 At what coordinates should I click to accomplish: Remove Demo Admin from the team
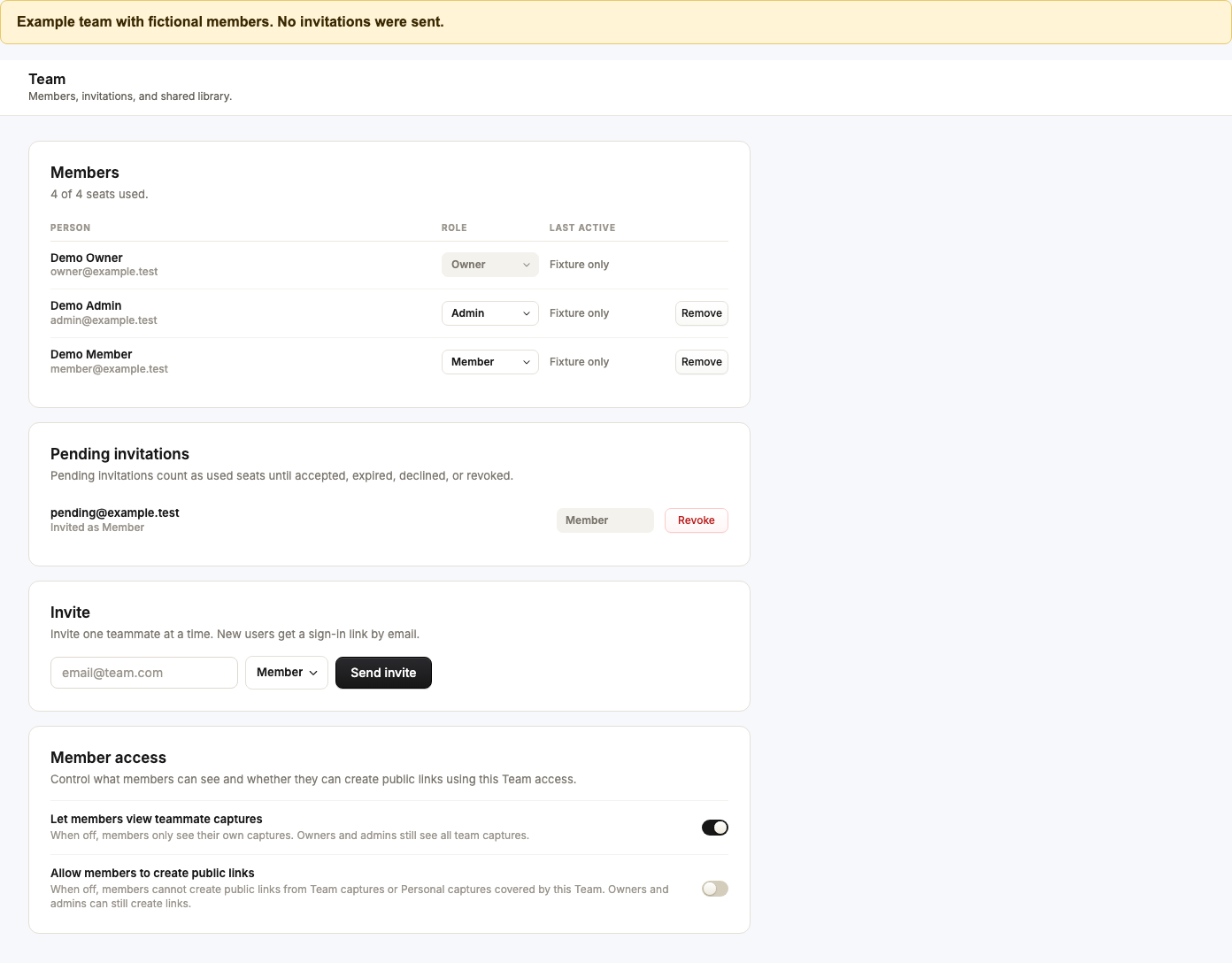tap(702, 313)
